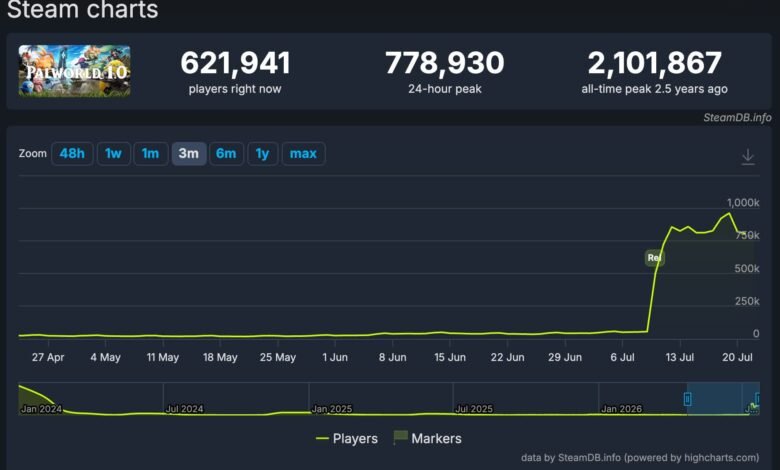Click the '750k' y-axis label
Screen dimensions: 780x470
pos(748,235)
